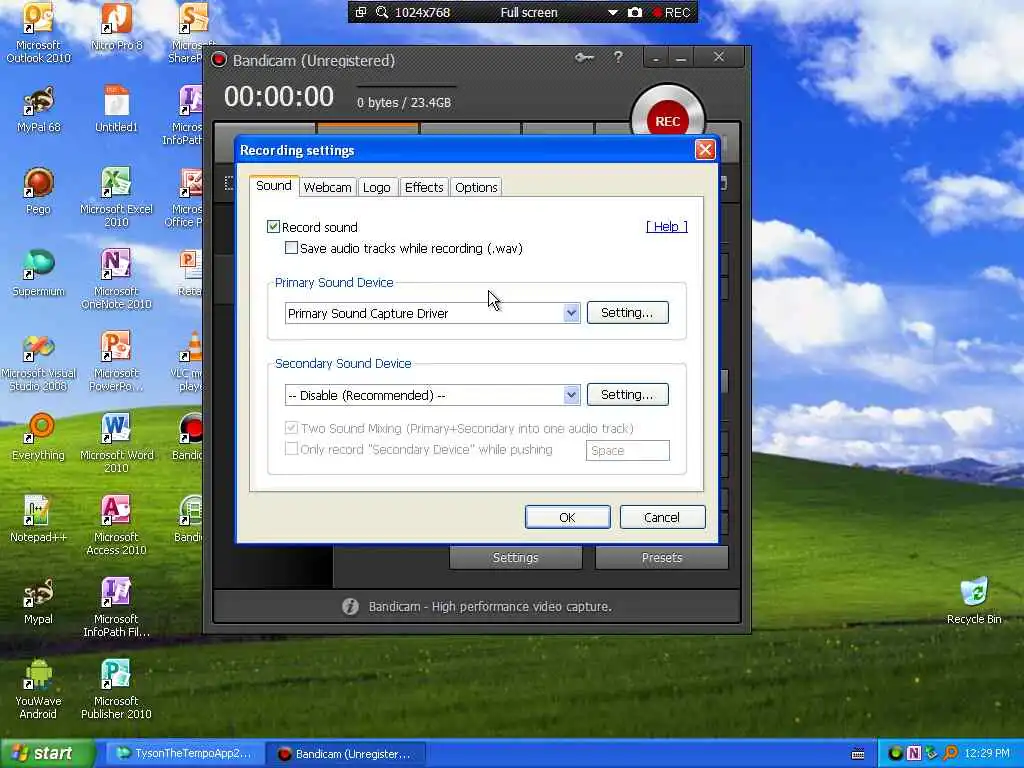
Task: Open the Windows start button
Action: (x=48, y=754)
